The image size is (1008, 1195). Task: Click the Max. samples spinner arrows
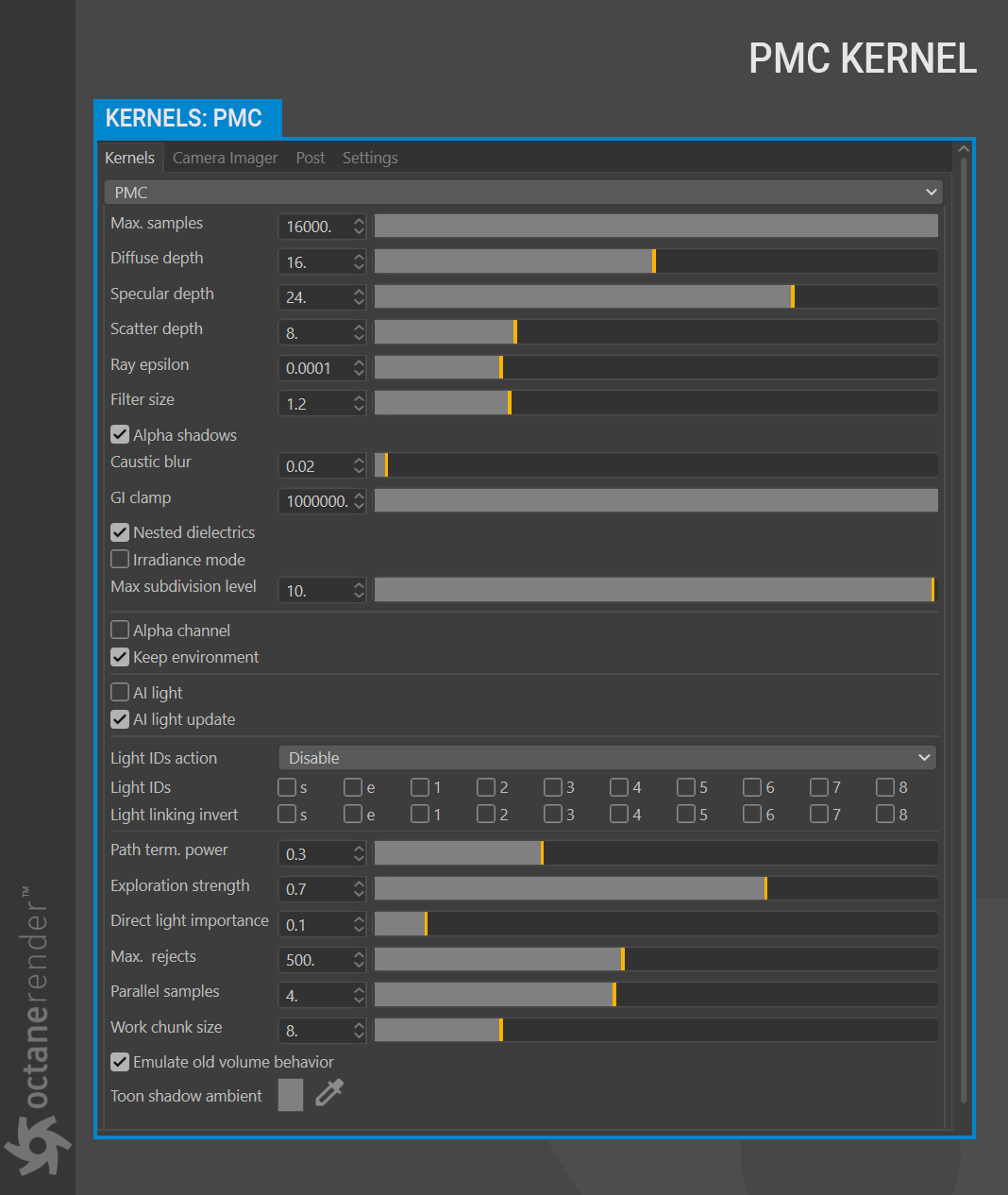359,227
